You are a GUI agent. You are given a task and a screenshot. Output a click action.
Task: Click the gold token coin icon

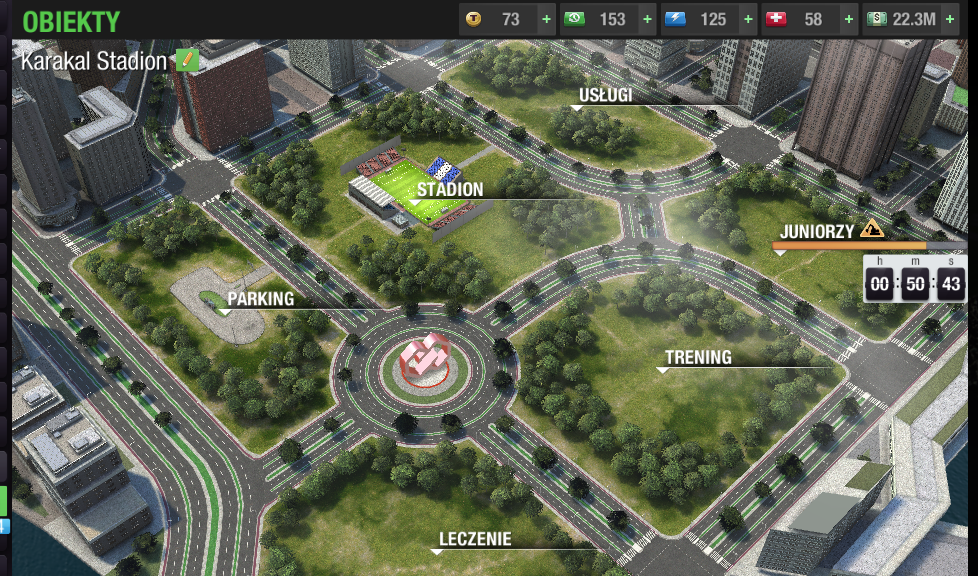click(473, 19)
